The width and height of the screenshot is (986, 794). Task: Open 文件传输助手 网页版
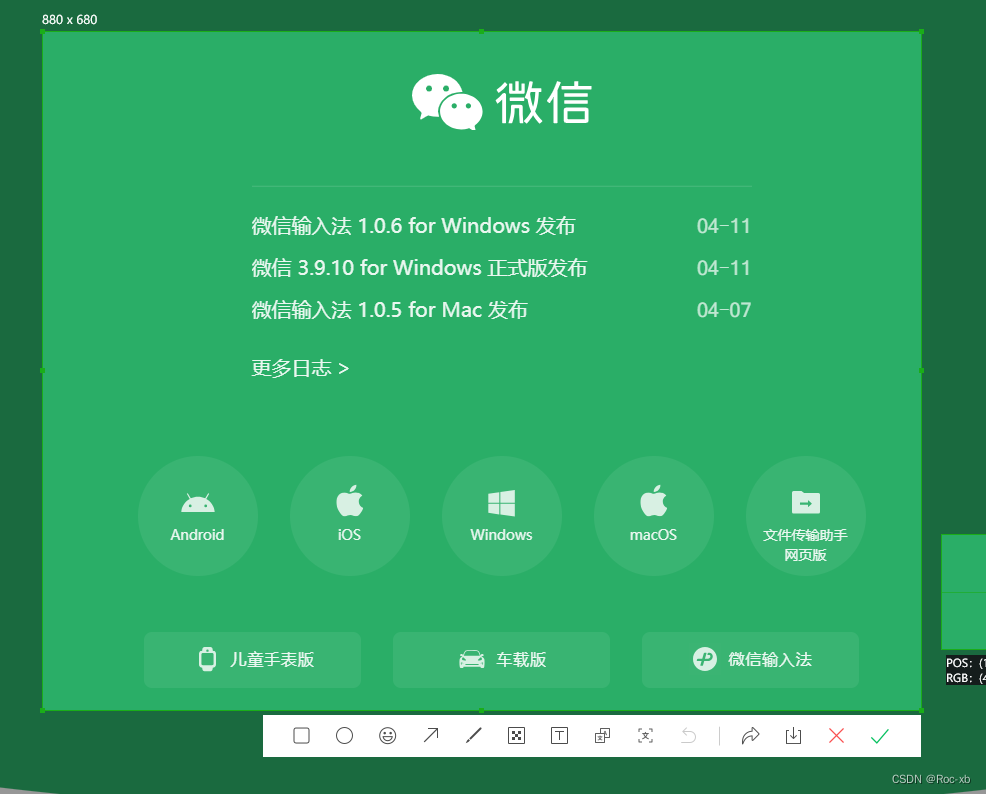(x=806, y=516)
